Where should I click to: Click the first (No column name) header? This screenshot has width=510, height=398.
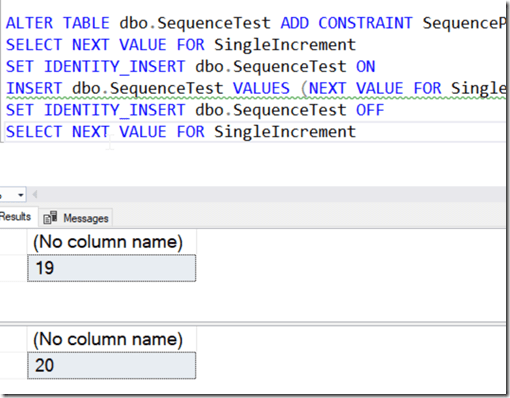click(111, 242)
